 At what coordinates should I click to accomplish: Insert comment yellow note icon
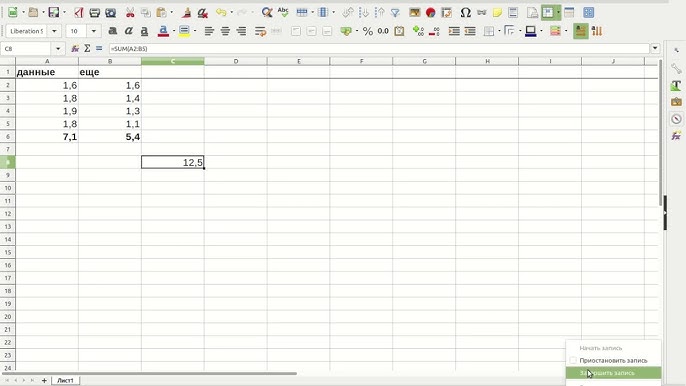click(497, 13)
